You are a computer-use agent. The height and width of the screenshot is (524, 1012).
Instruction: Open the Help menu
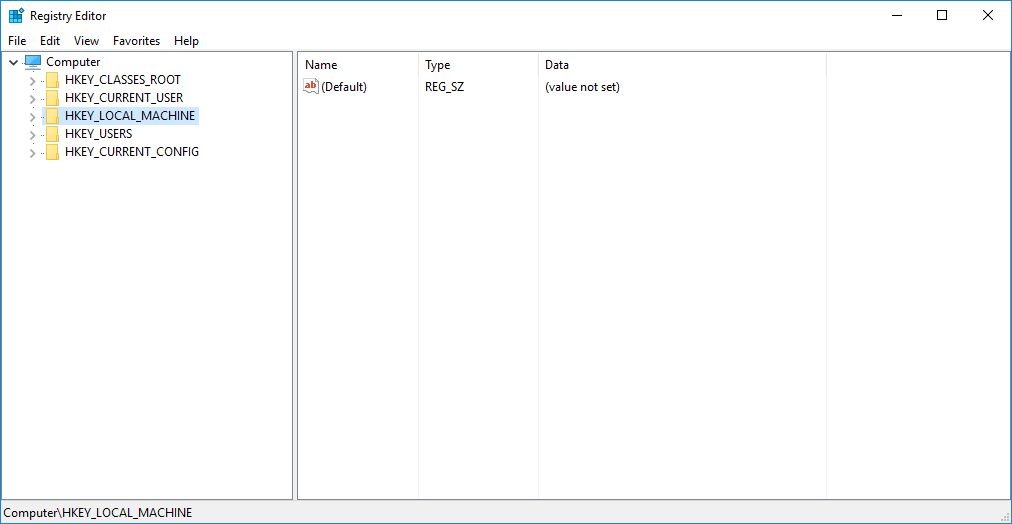point(187,41)
